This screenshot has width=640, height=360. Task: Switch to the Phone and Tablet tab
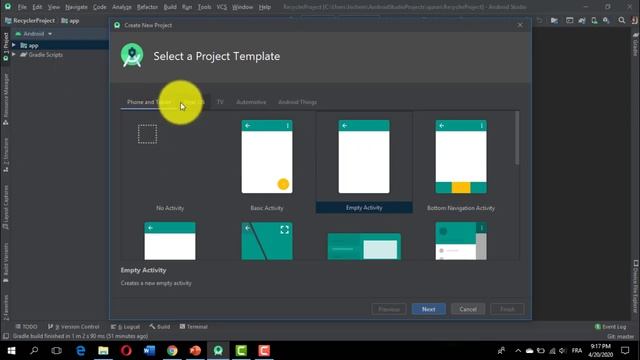pos(149,102)
